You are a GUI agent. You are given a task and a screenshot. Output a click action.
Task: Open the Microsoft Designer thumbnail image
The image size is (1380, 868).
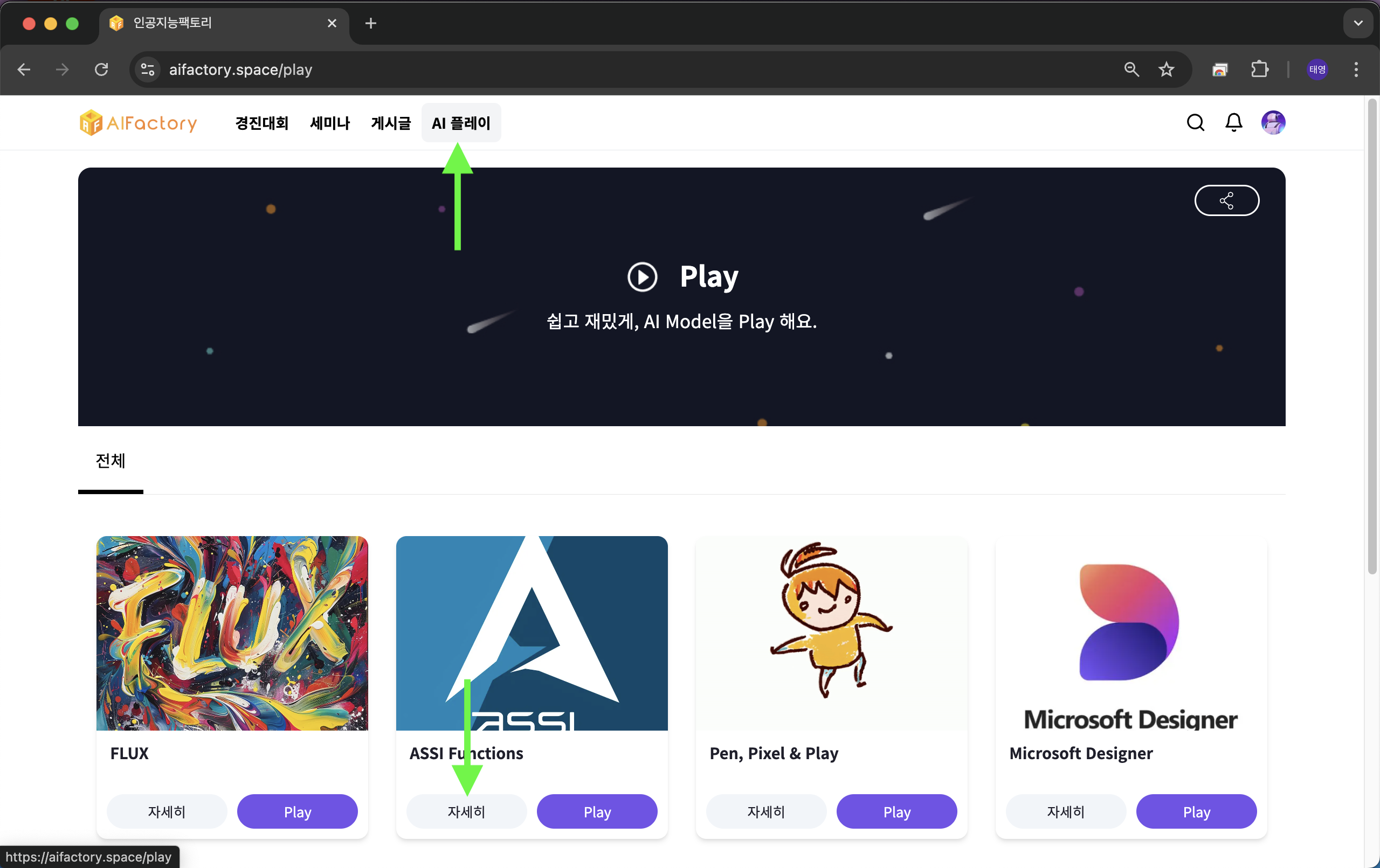click(x=1131, y=634)
